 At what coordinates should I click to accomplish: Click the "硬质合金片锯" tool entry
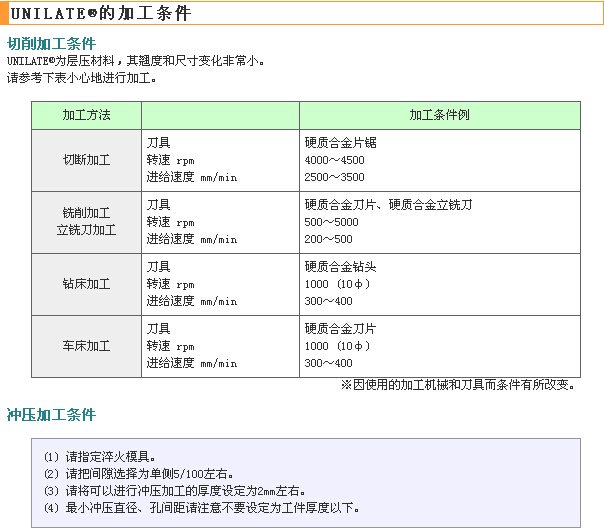(x=340, y=143)
